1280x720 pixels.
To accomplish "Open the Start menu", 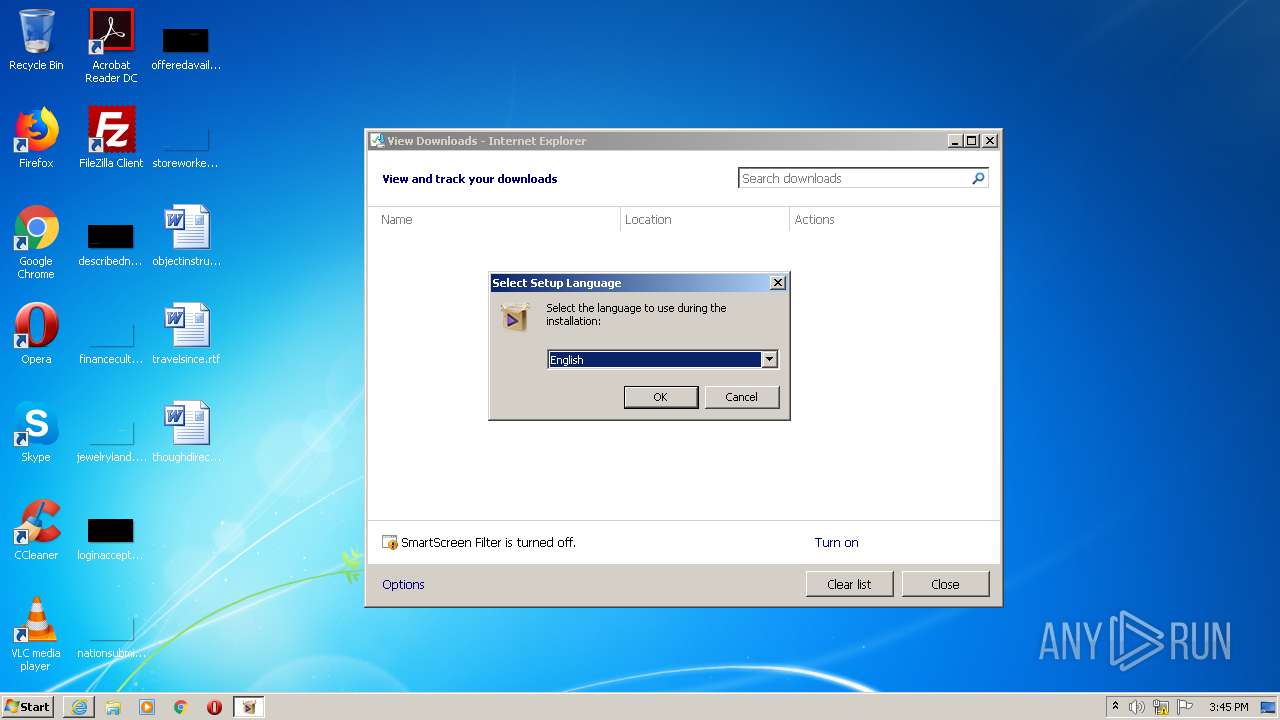I will (28, 707).
